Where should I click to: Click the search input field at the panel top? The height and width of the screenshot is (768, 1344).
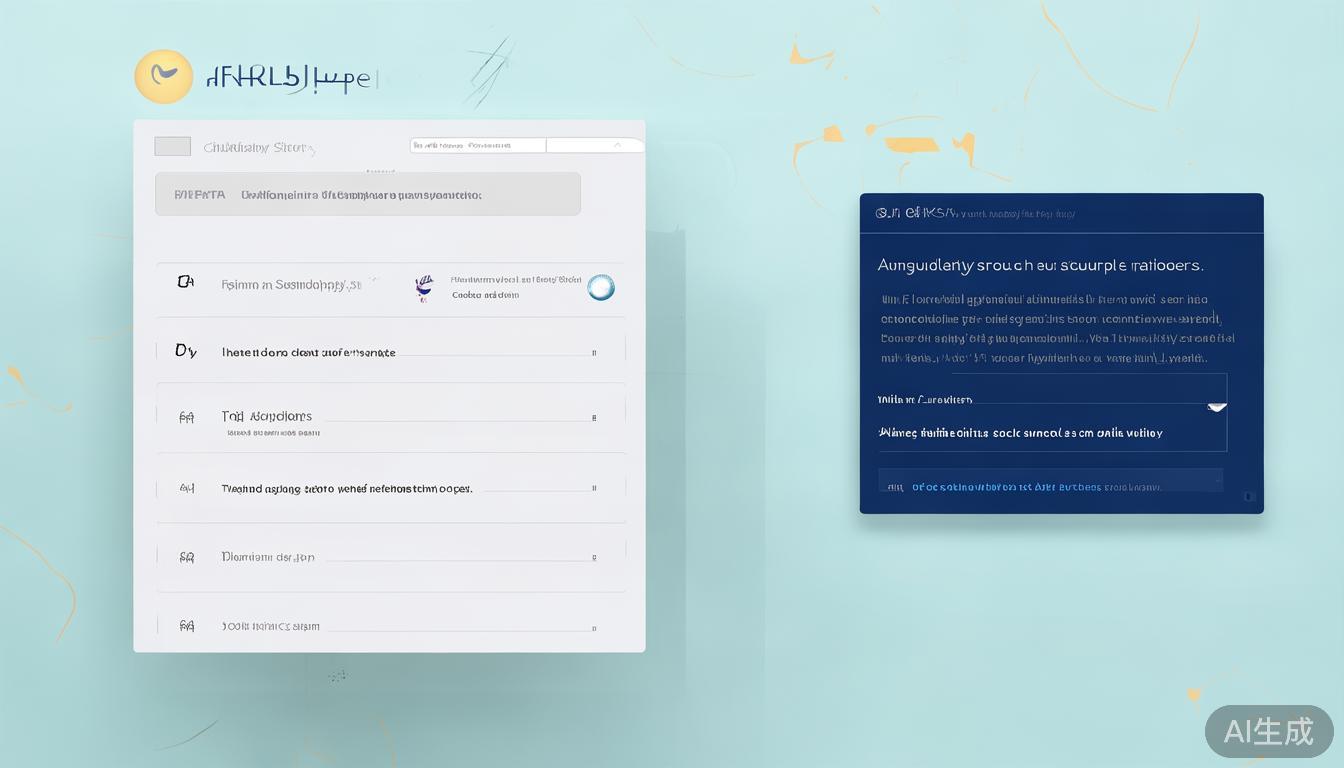click(x=477, y=145)
